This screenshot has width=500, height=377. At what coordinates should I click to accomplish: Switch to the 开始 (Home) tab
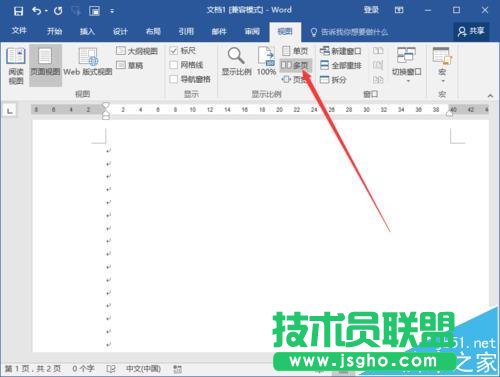[54, 32]
